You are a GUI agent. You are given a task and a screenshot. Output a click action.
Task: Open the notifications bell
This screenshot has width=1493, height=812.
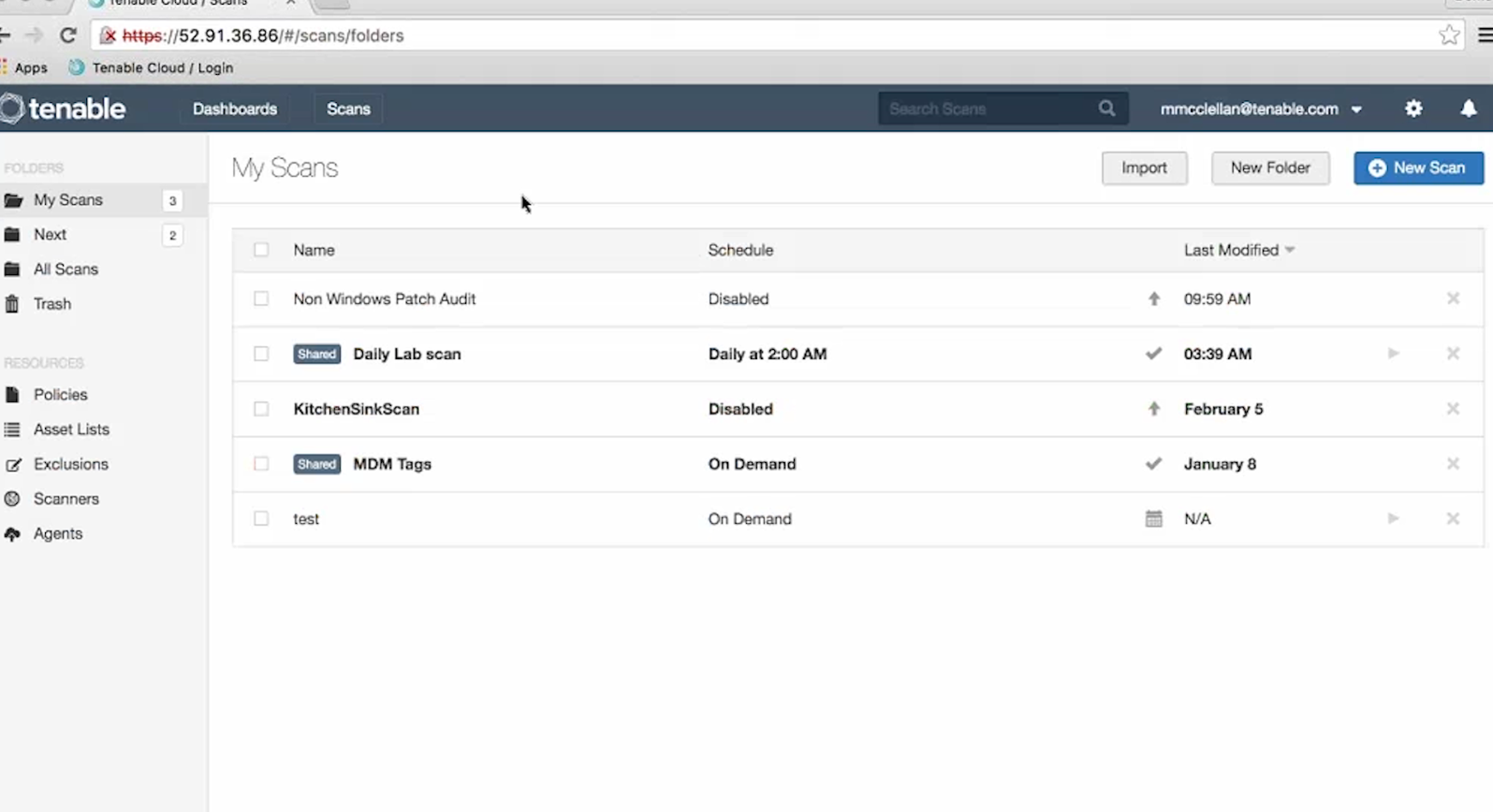(x=1469, y=109)
